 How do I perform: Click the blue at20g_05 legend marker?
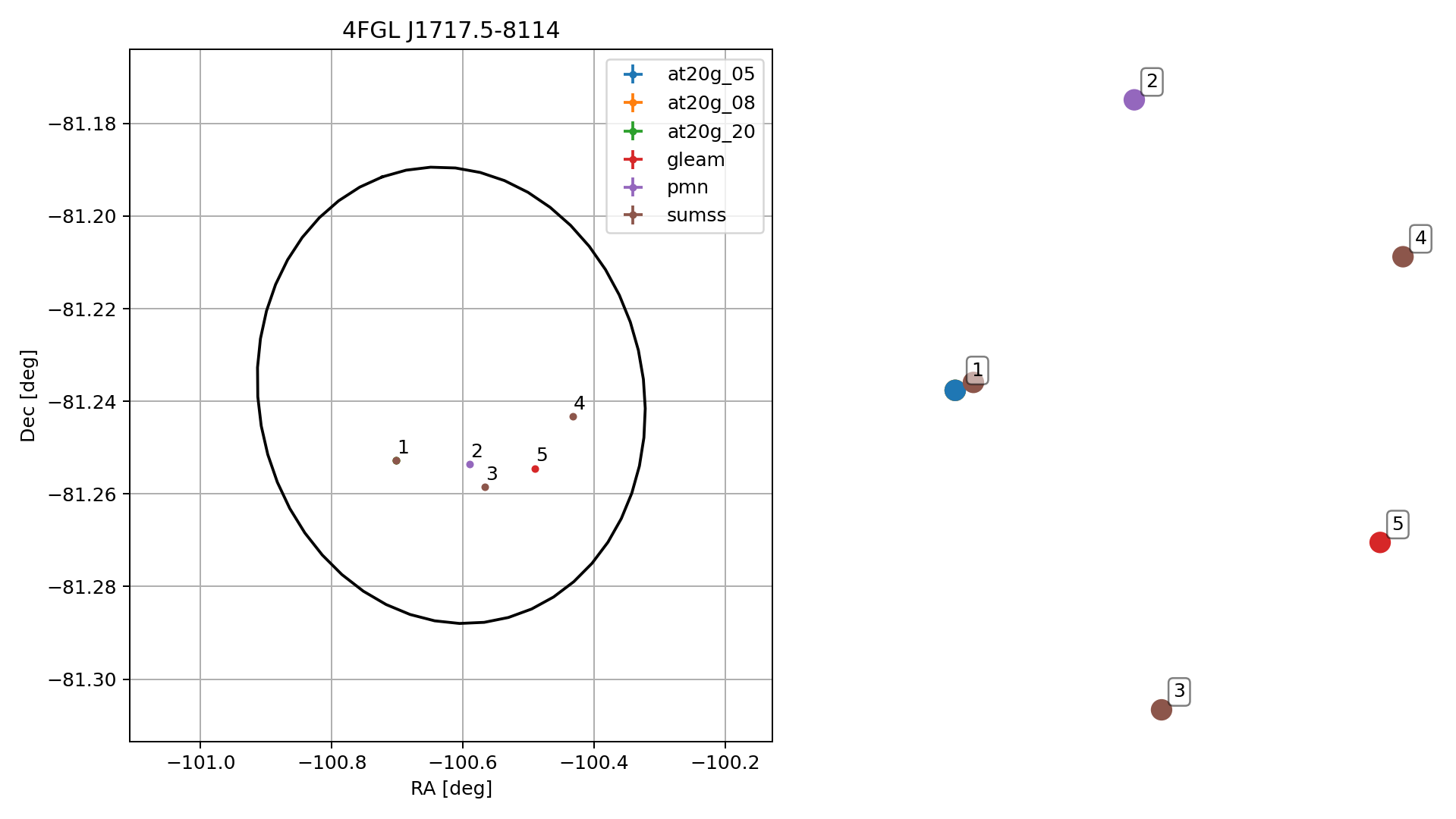pyautogui.click(x=633, y=74)
